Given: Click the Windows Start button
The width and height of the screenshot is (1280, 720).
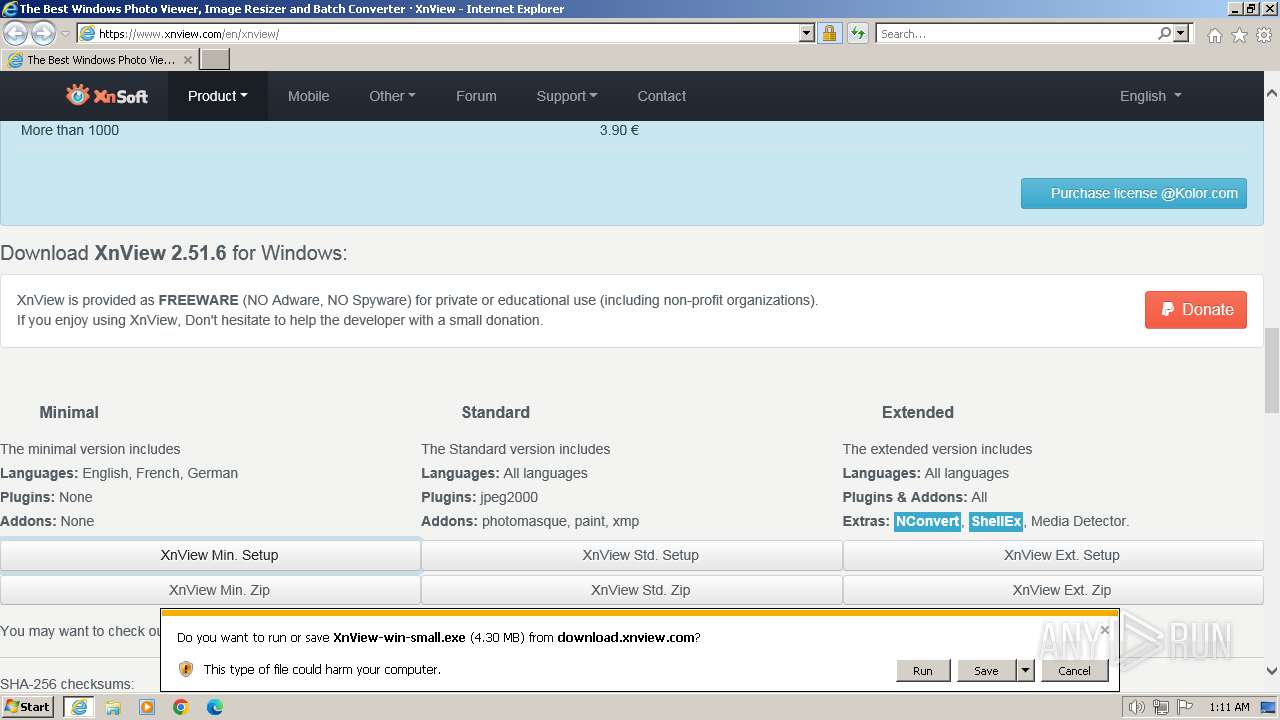Looking at the screenshot, I should [28, 706].
